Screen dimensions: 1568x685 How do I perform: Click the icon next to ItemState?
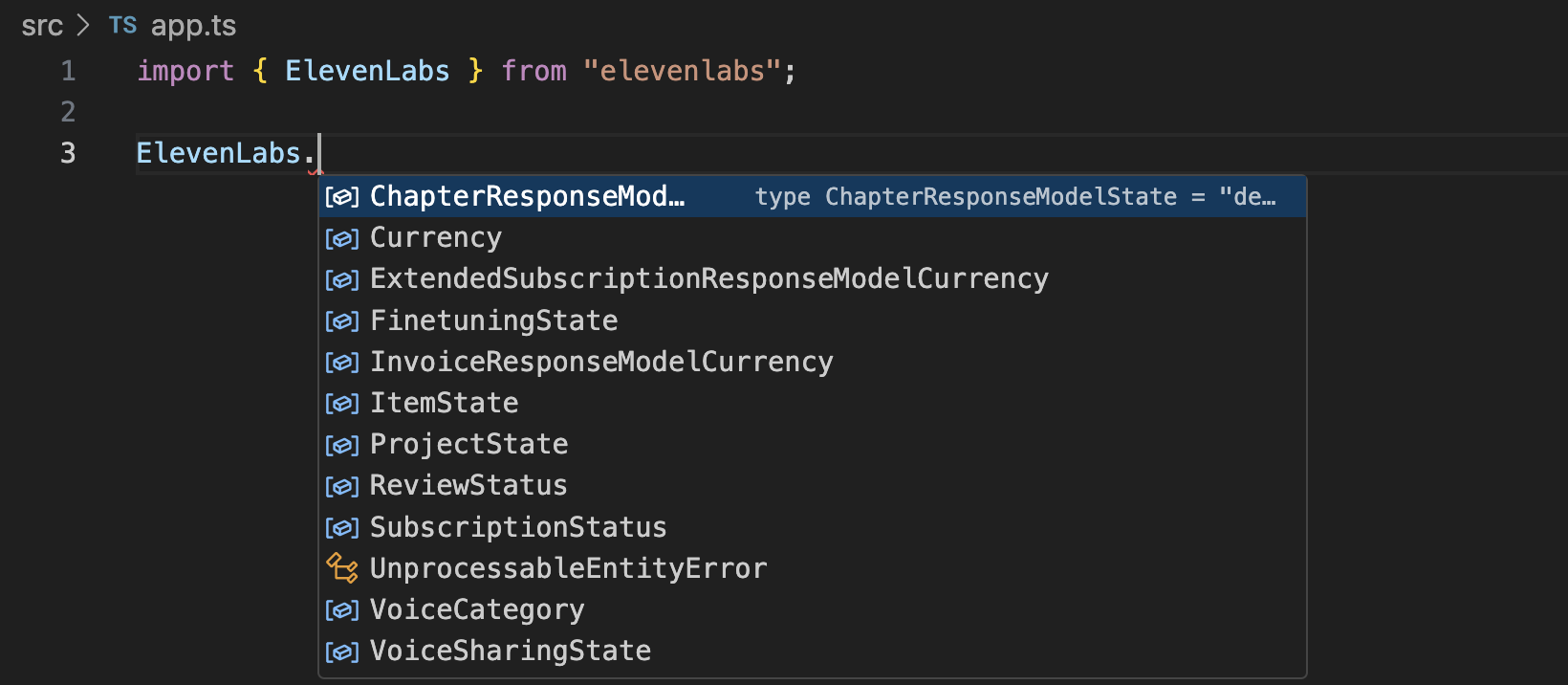(x=342, y=404)
